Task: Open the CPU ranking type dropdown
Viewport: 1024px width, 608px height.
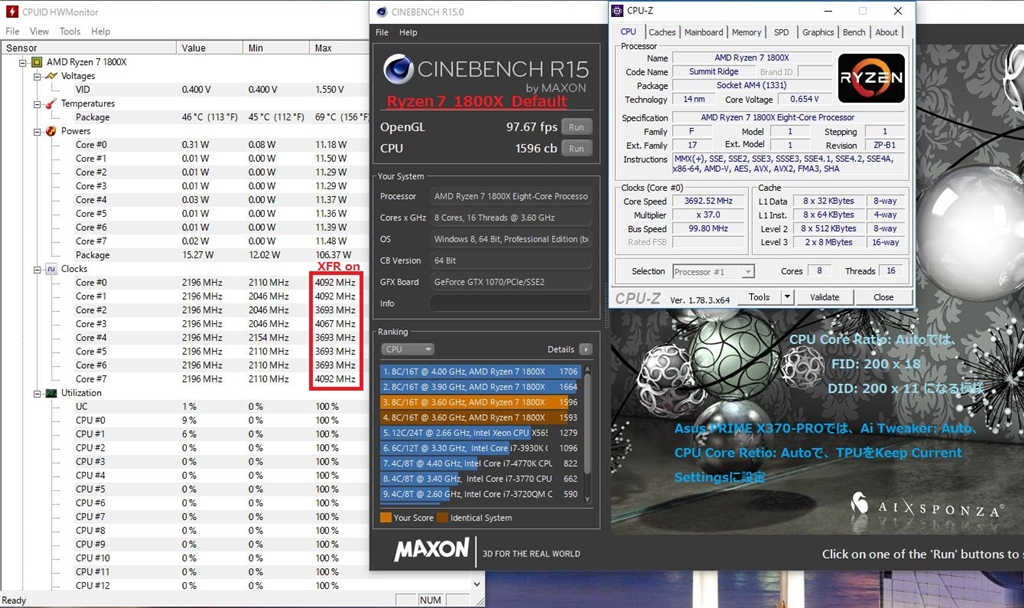Action: click(408, 349)
